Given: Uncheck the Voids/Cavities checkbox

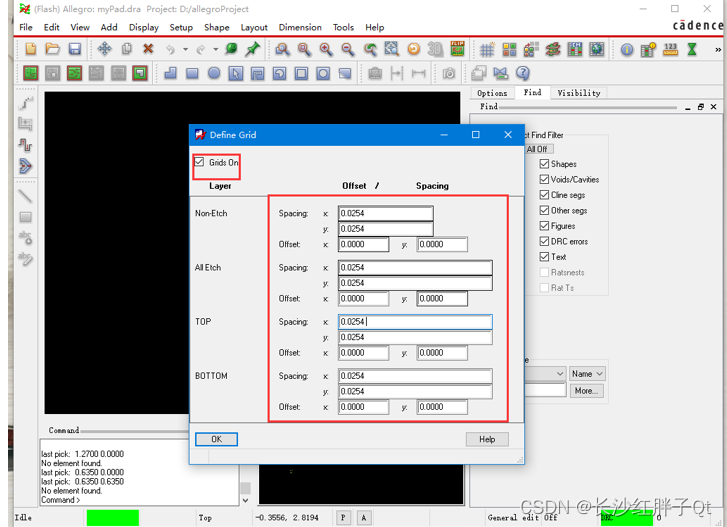Looking at the screenshot, I should (544, 179).
